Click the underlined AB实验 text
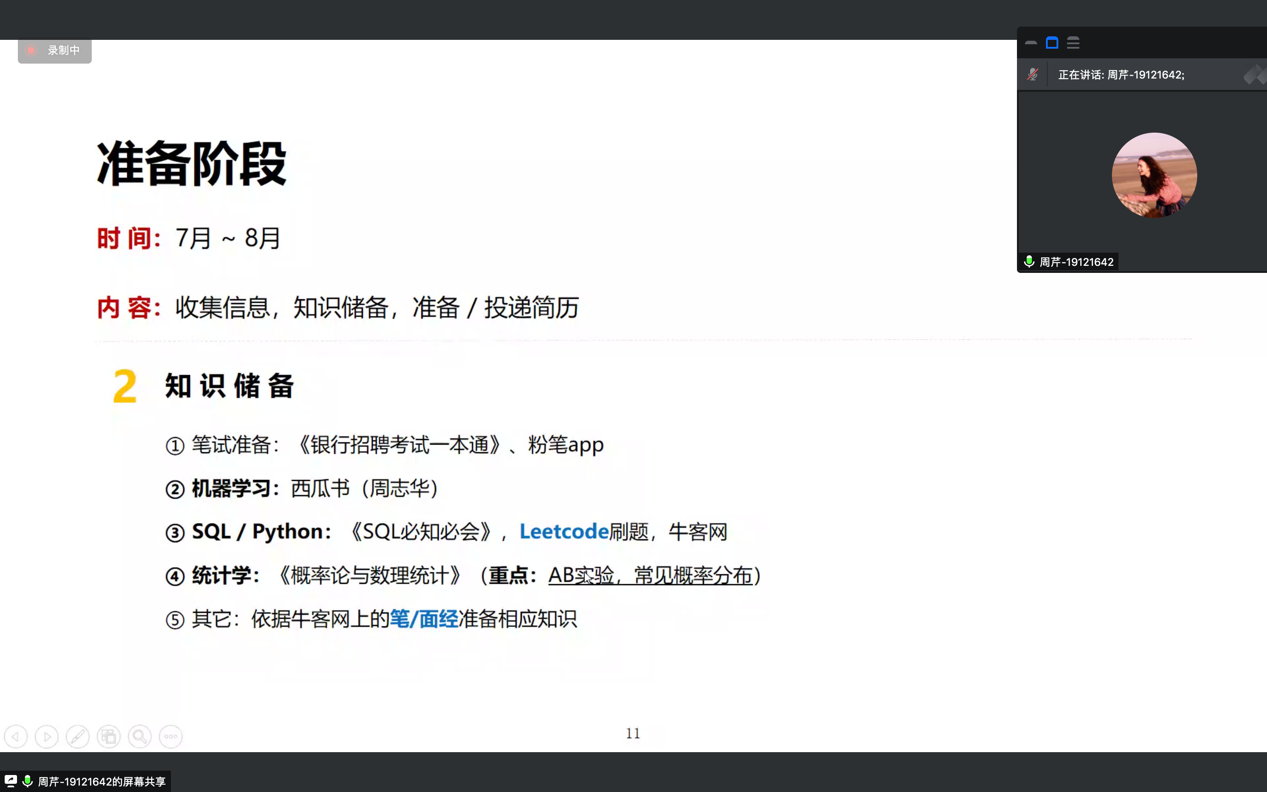 (581, 575)
